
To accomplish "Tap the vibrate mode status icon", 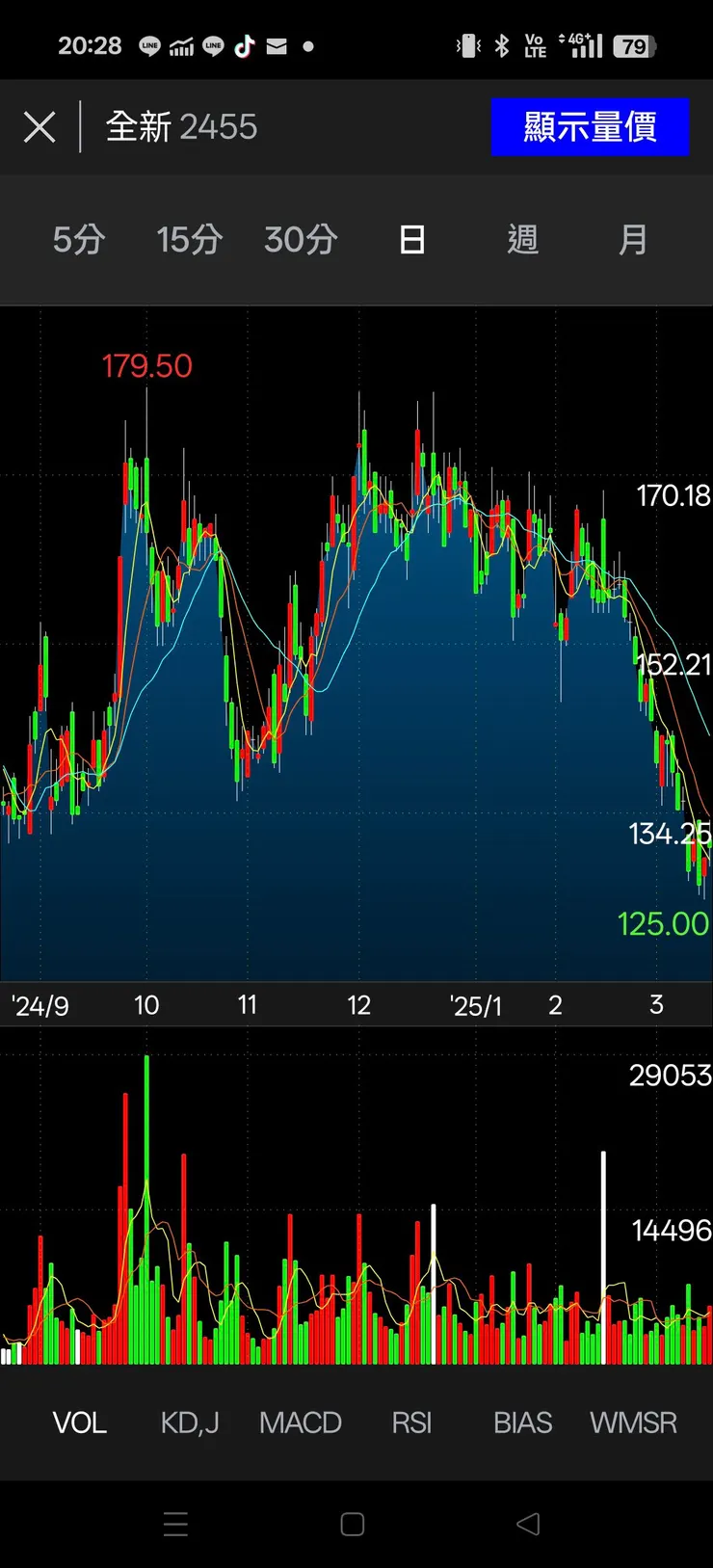I will 468,45.
